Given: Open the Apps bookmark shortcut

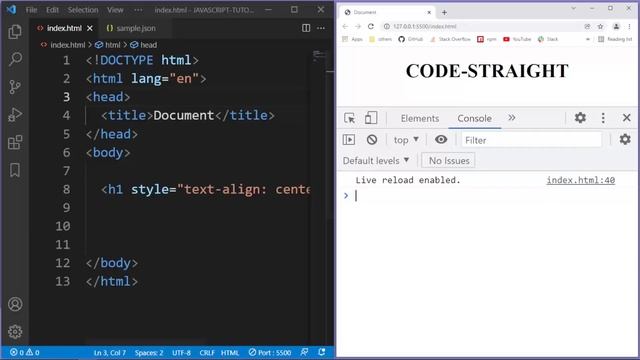Looking at the screenshot, I should point(352,39).
